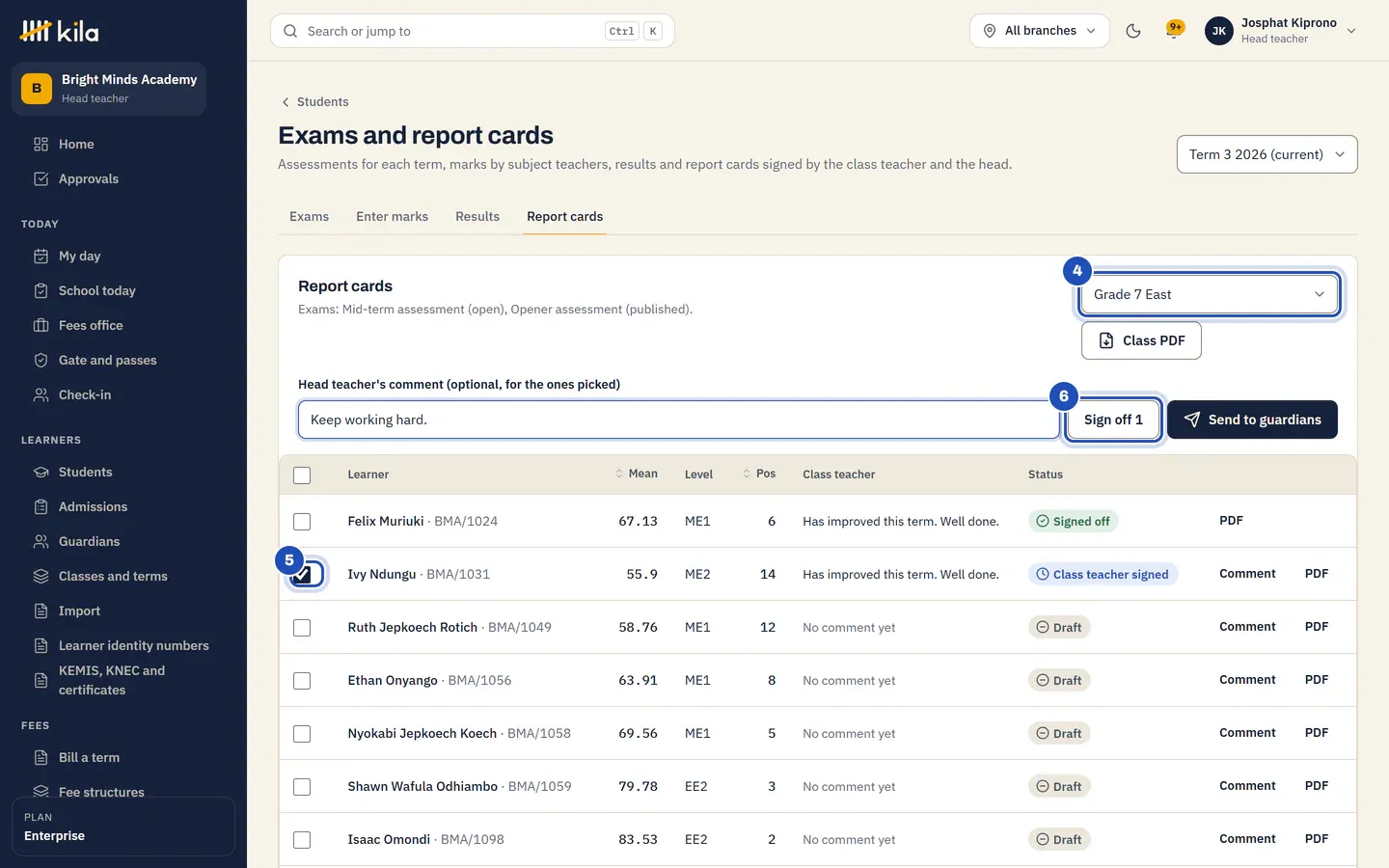
Task: Open Learner identity numbers
Action: point(134,646)
